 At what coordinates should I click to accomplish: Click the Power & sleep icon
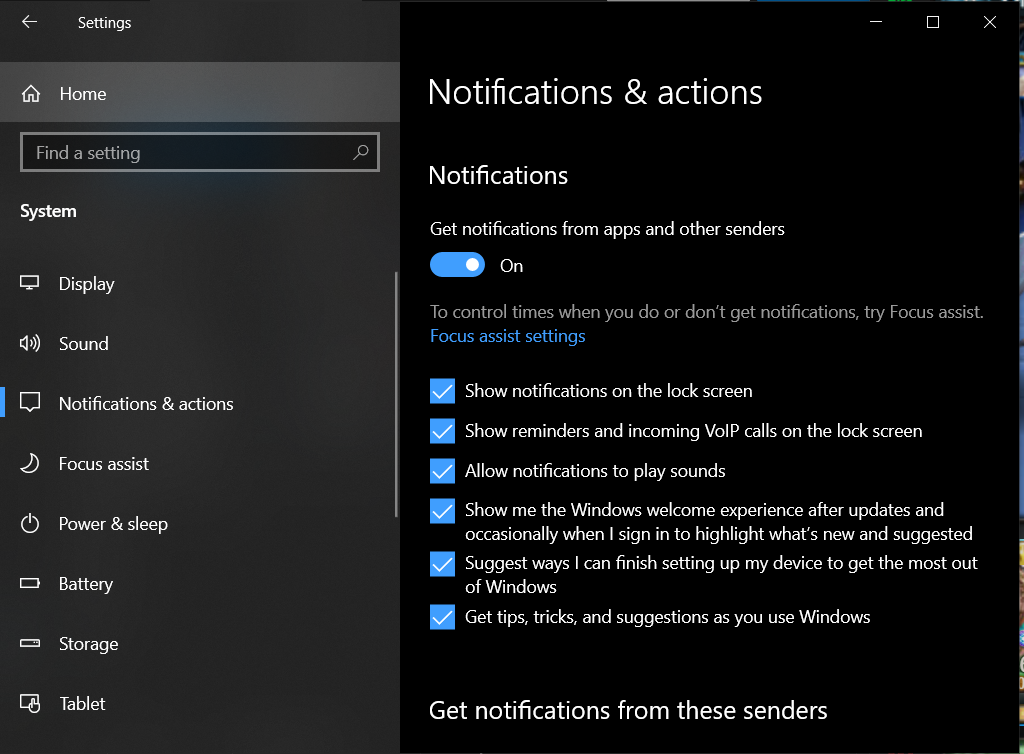pyautogui.click(x=30, y=524)
